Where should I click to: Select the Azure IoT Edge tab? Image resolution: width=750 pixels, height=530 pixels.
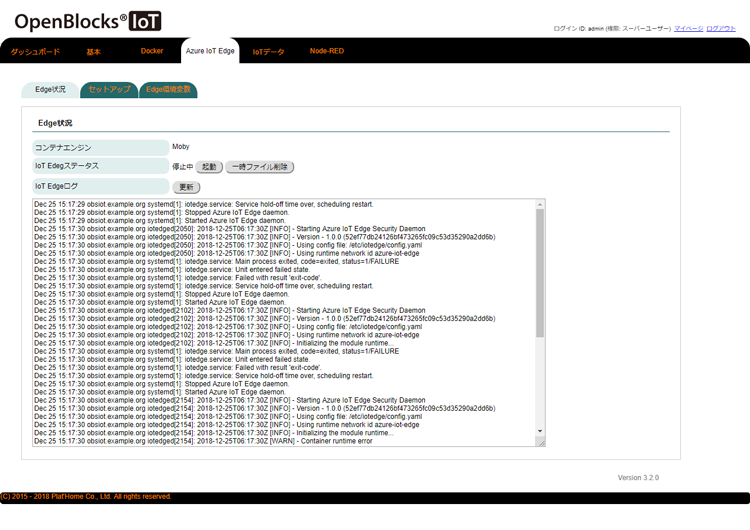pos(210,51)
